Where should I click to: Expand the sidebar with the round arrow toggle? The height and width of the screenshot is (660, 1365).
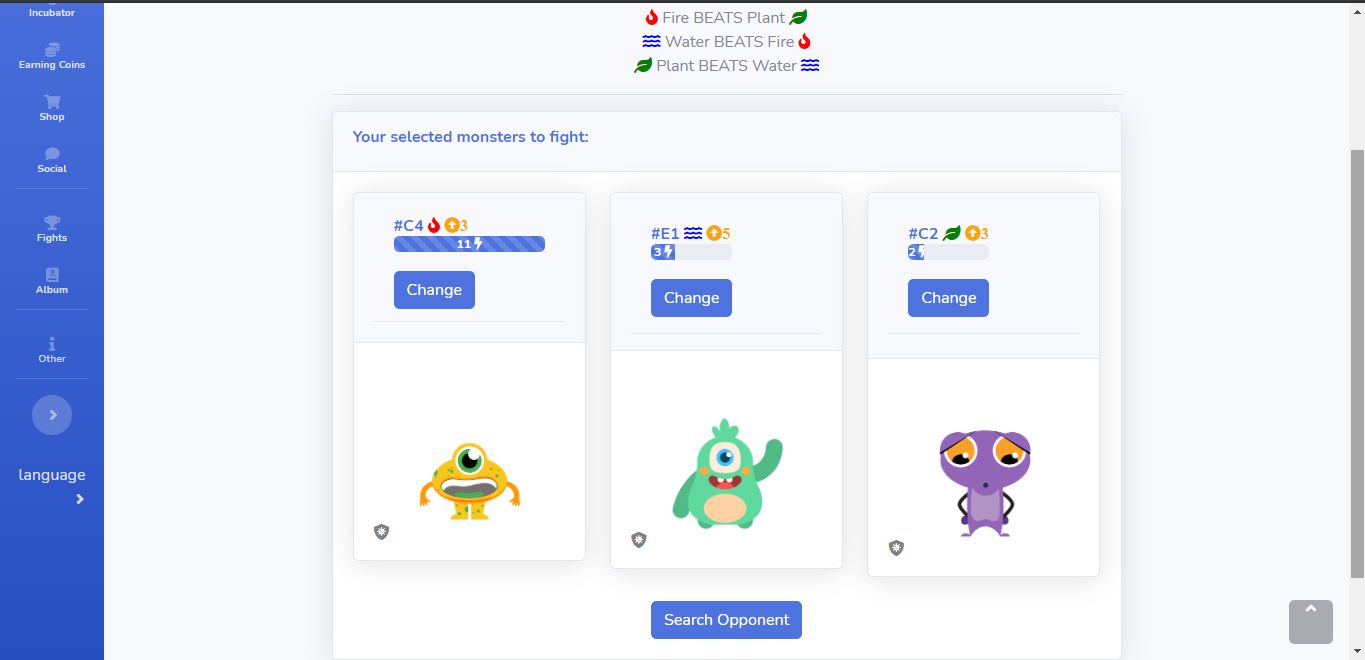pos(52,415)
